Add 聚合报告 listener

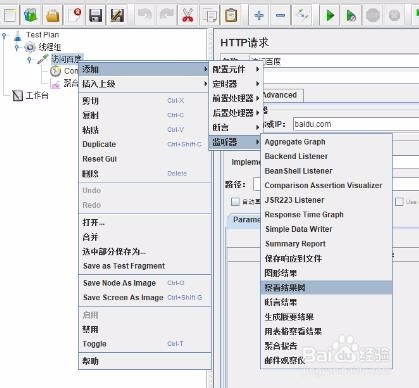[326, 346]
